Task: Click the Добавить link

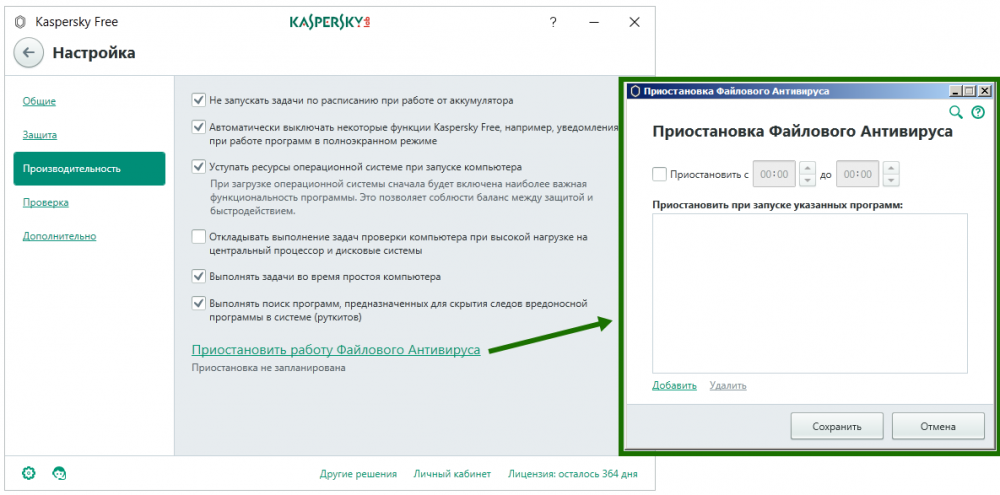Action: coord(674,385)
